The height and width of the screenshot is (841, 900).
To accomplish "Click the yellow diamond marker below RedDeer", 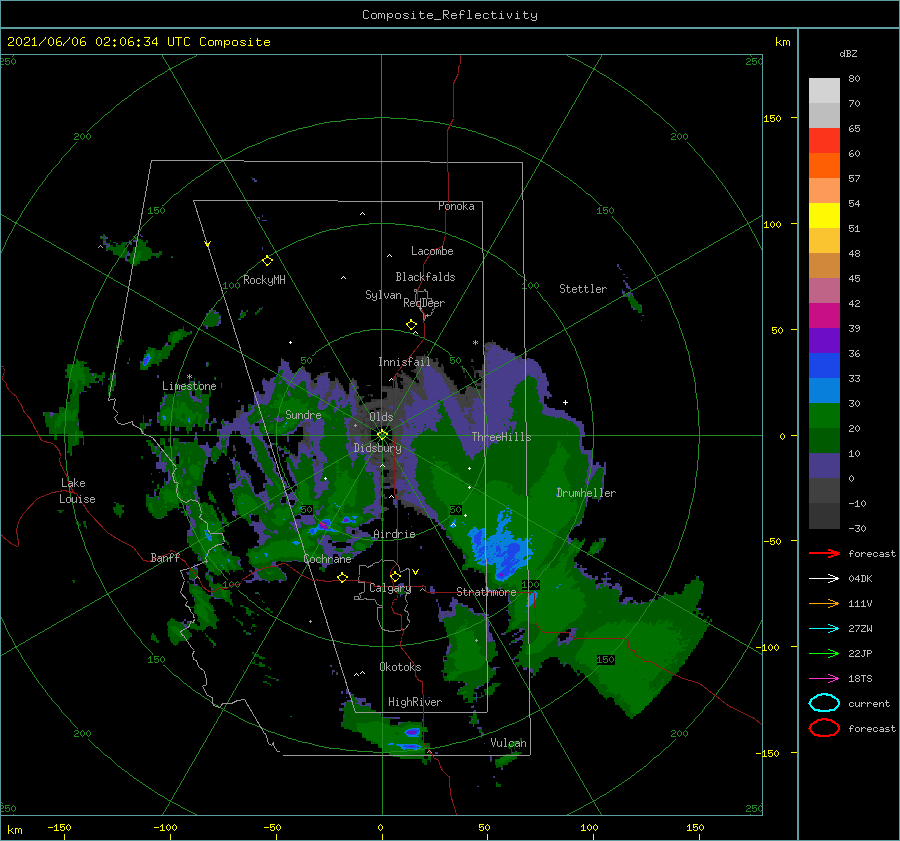I will click(x=412, y=325).
